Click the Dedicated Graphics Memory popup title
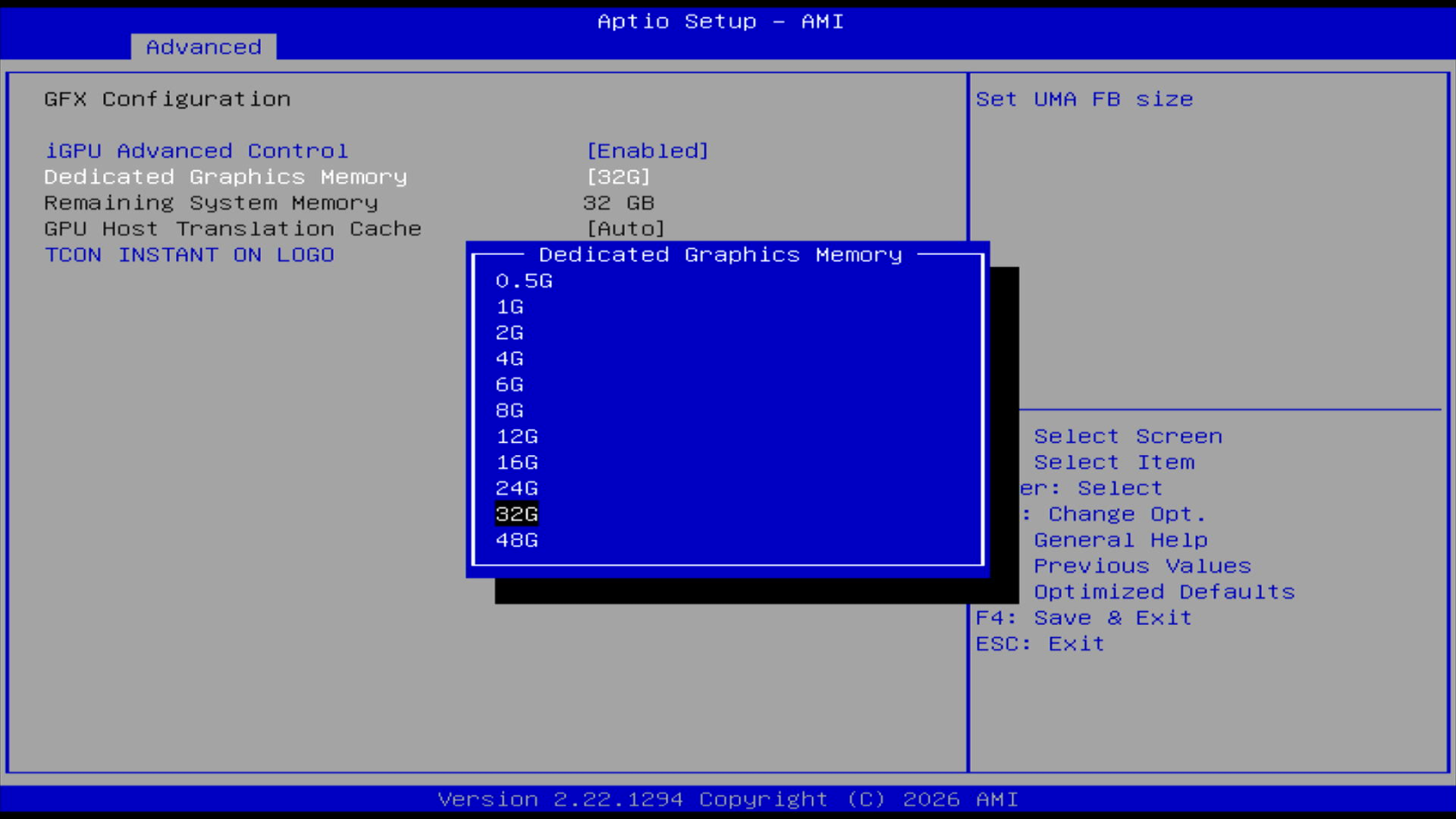The width and height of the screenshot is (1456, 819). pos(720,255)
